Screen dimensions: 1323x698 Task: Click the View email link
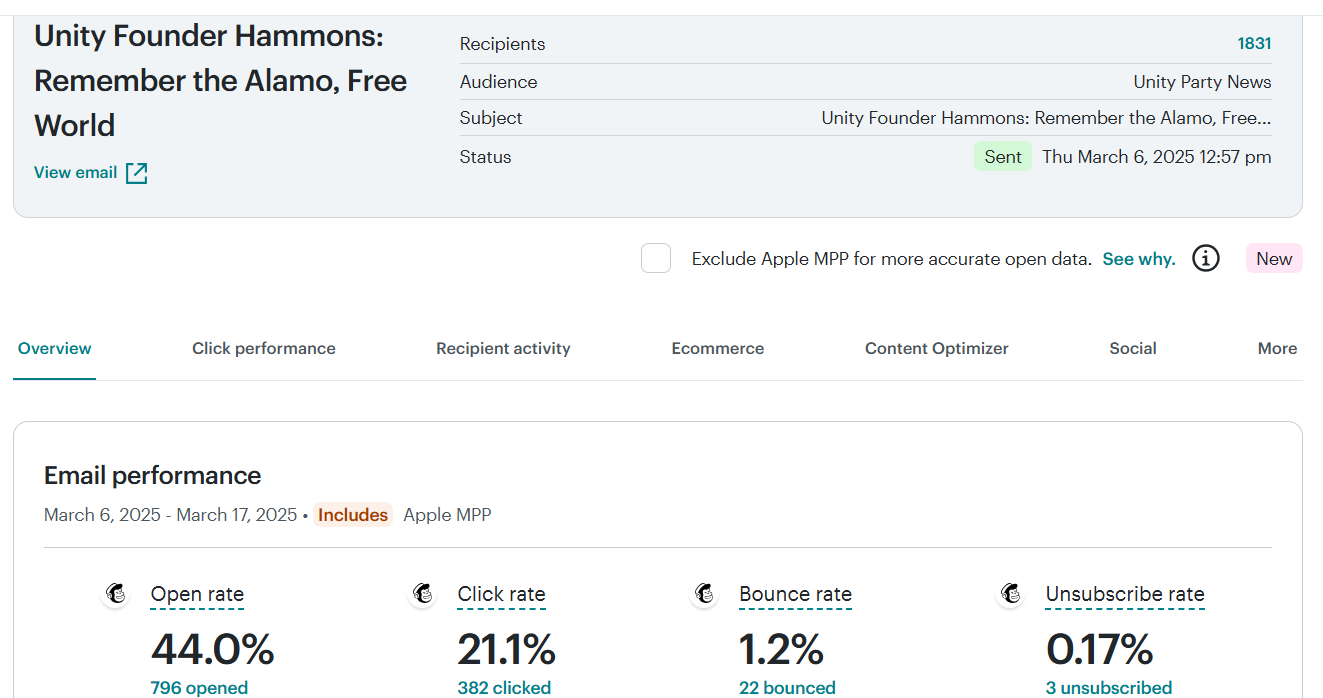click(x=76, y=173)
